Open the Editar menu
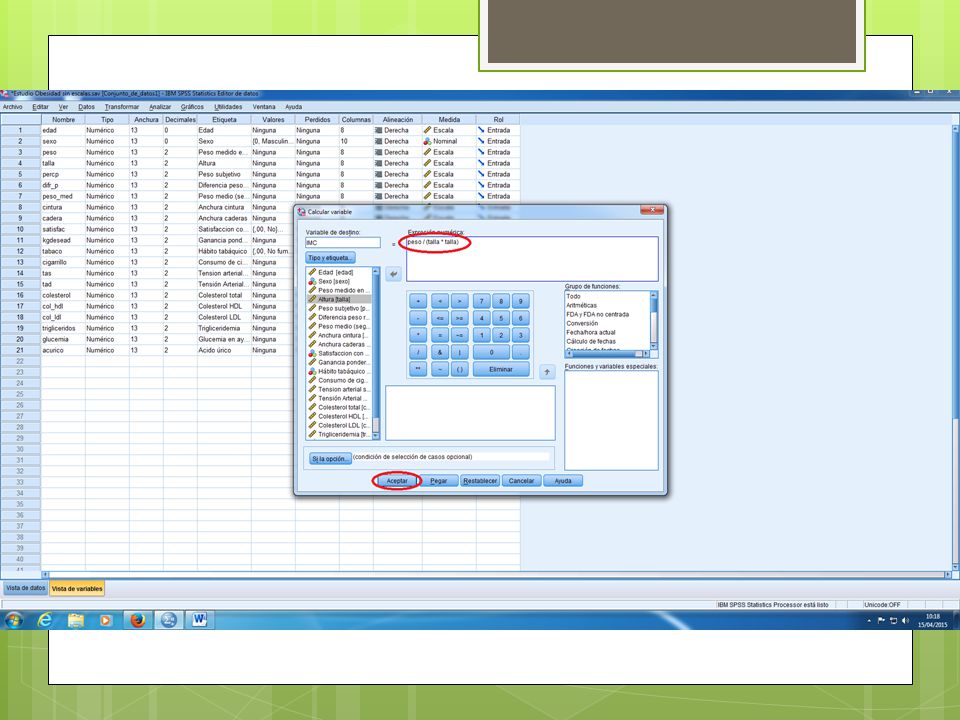The height and width of the screenshot is (720, 960). 40,107
